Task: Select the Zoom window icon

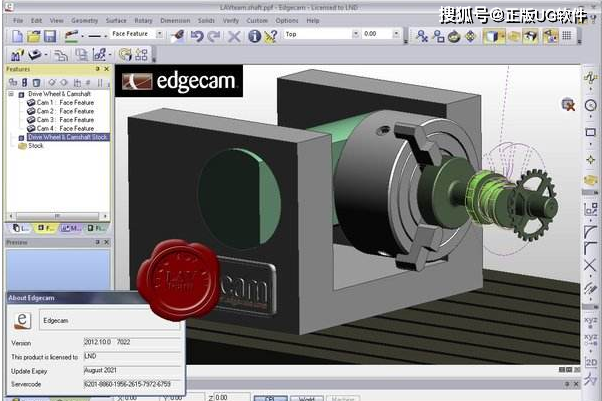Action: pos(438,36)
